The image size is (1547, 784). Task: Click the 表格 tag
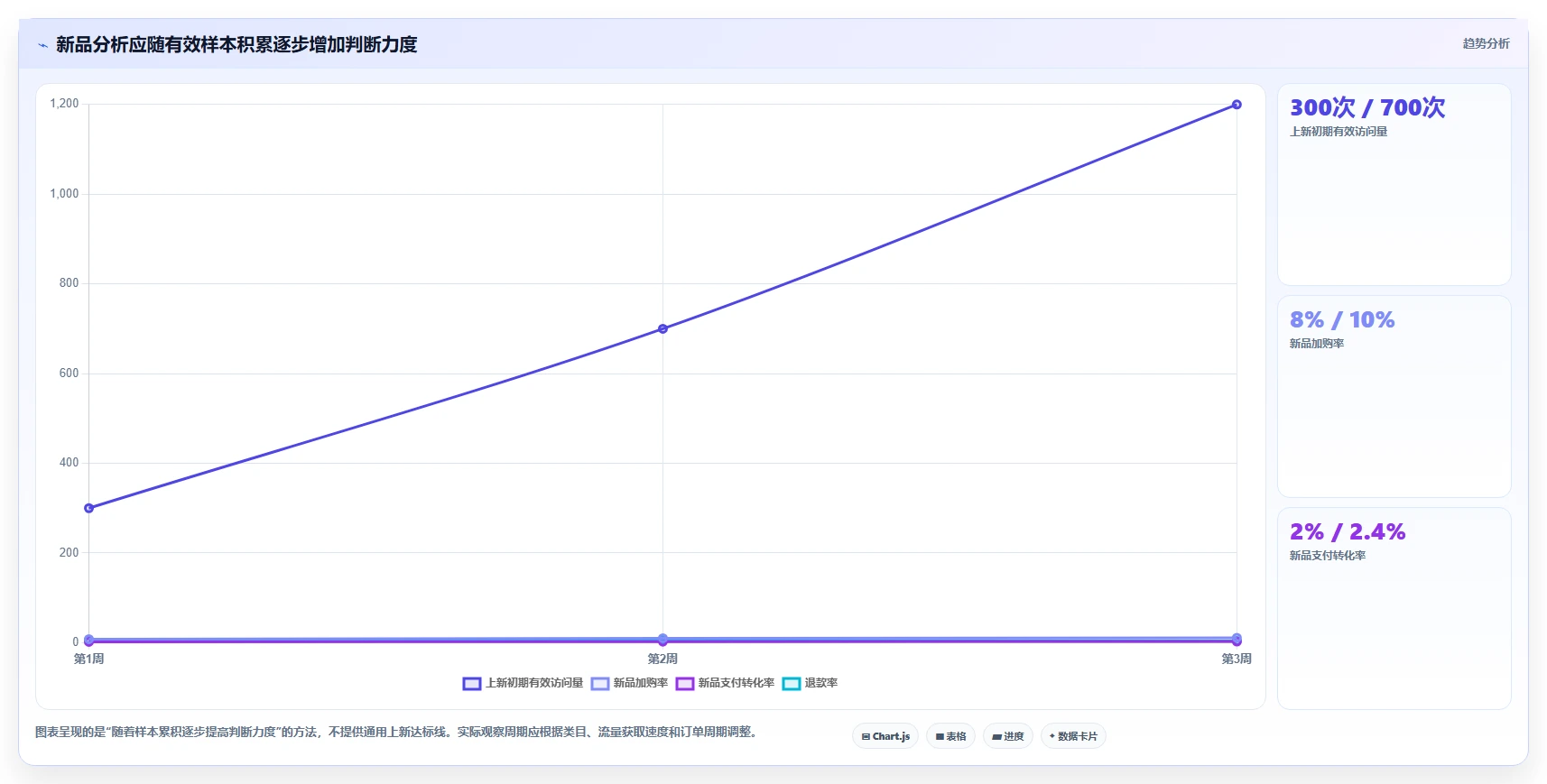950,736
